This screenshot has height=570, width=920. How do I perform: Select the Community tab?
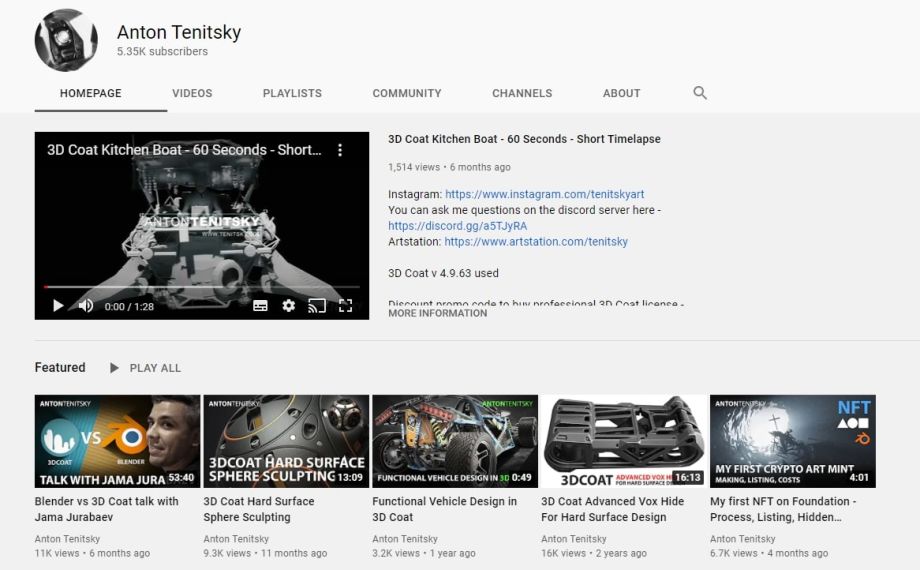coord(407,93)
